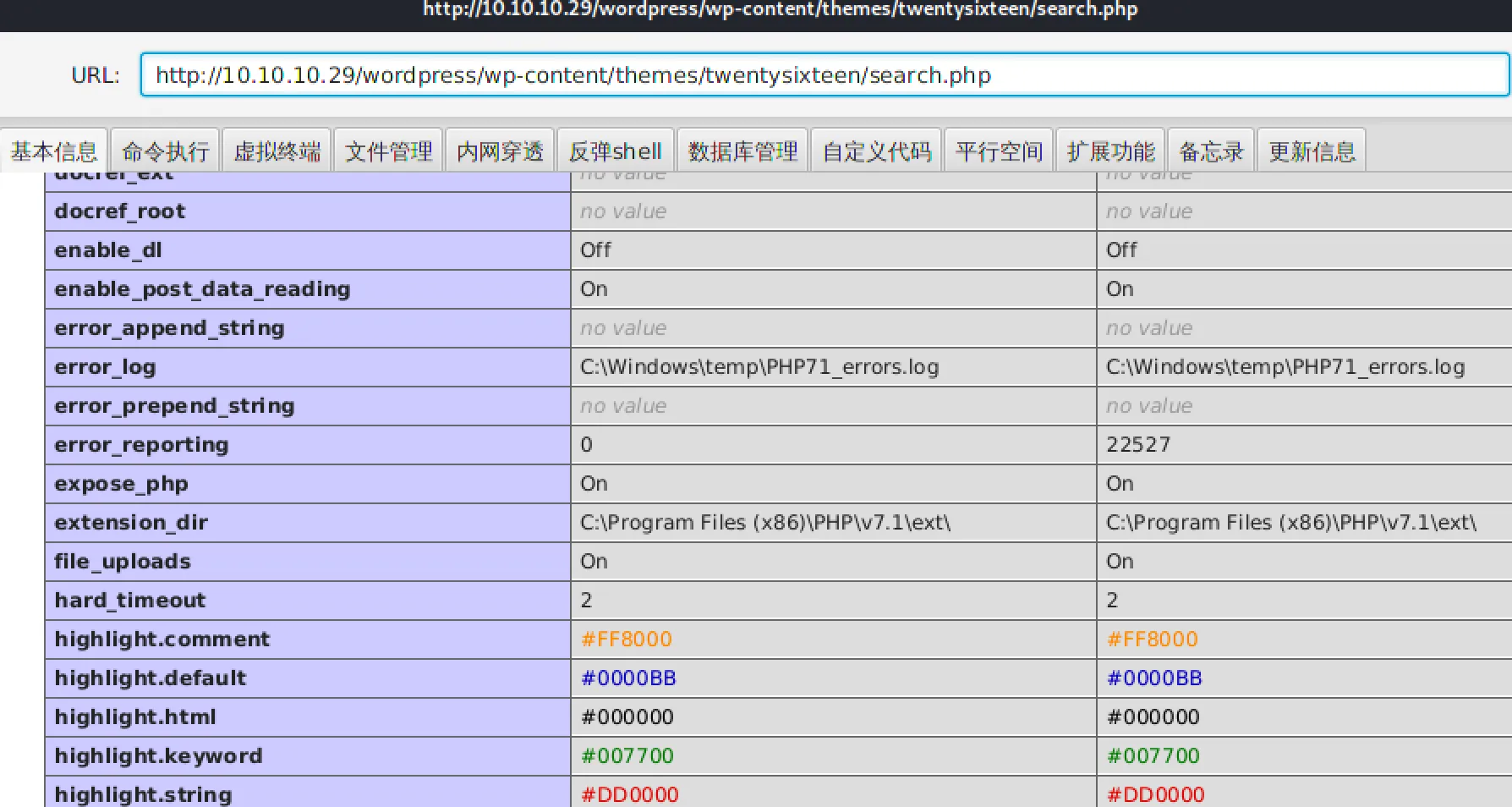This screenshot has height=807, width=1512.
Task: Select the 文件管理 tab
Action: pos(389,151)
